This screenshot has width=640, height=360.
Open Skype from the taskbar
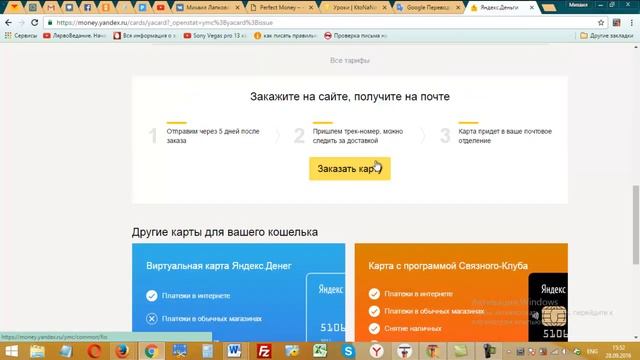(x=348, y=351)
